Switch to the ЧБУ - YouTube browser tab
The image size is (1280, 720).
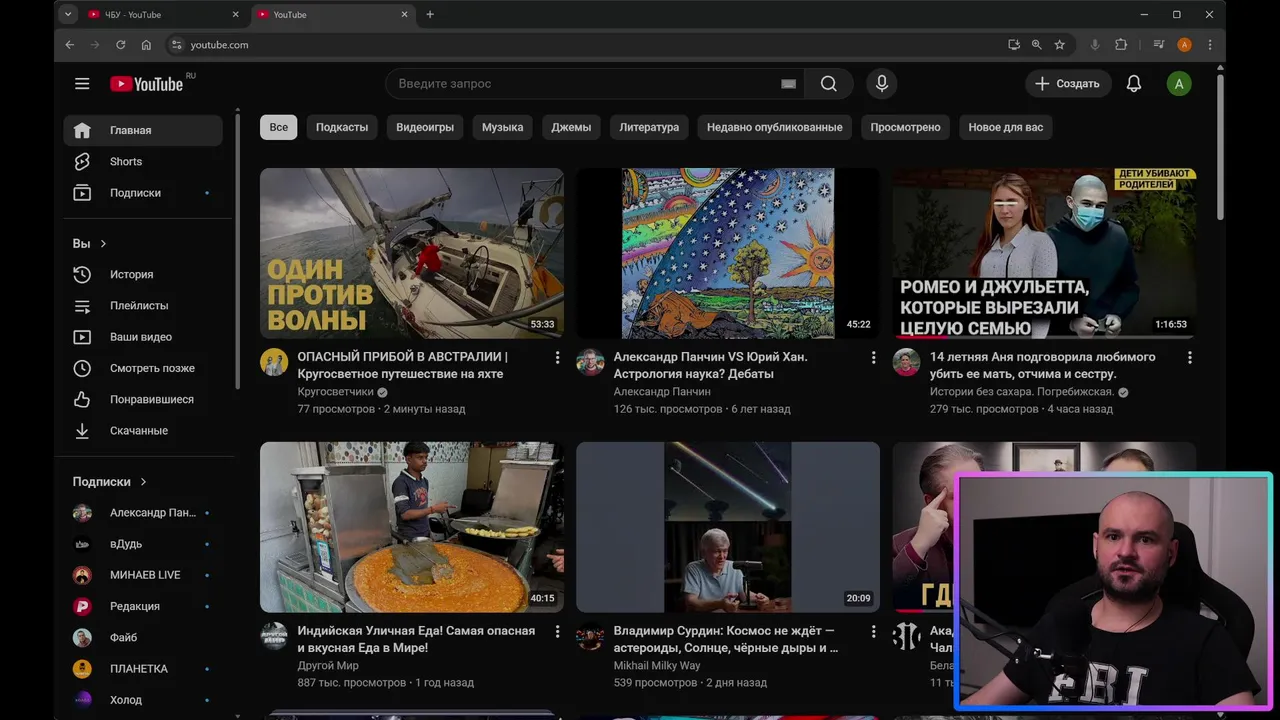(x=163, y=15)
